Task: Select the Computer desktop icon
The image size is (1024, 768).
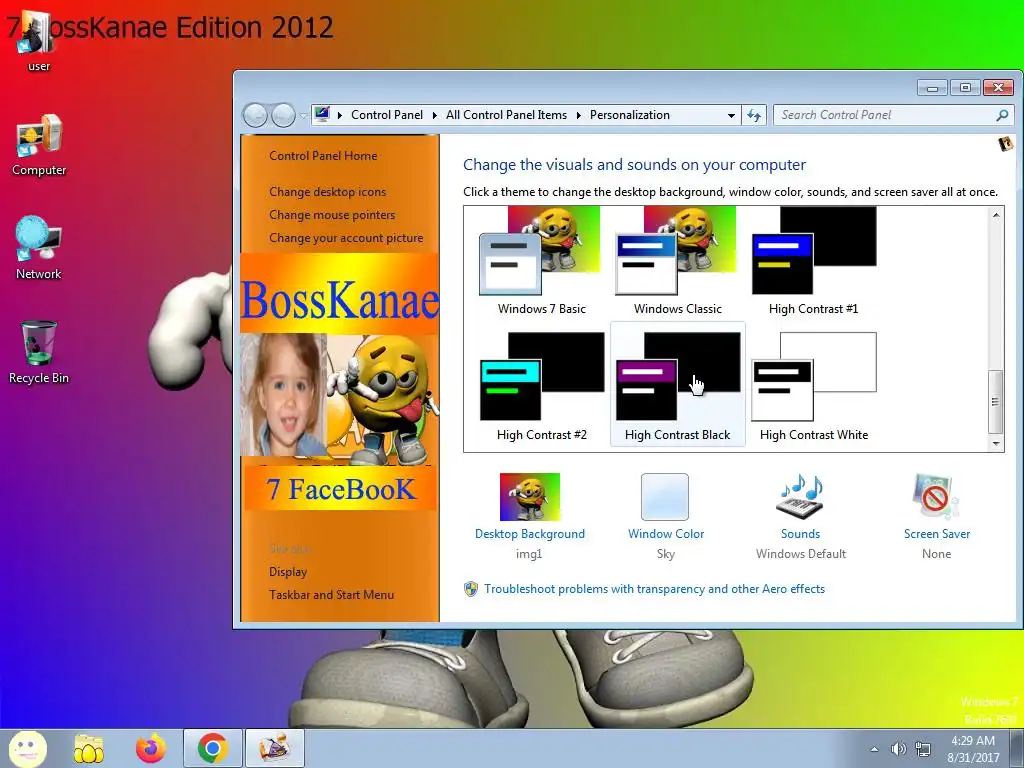Action: [39, 146]
